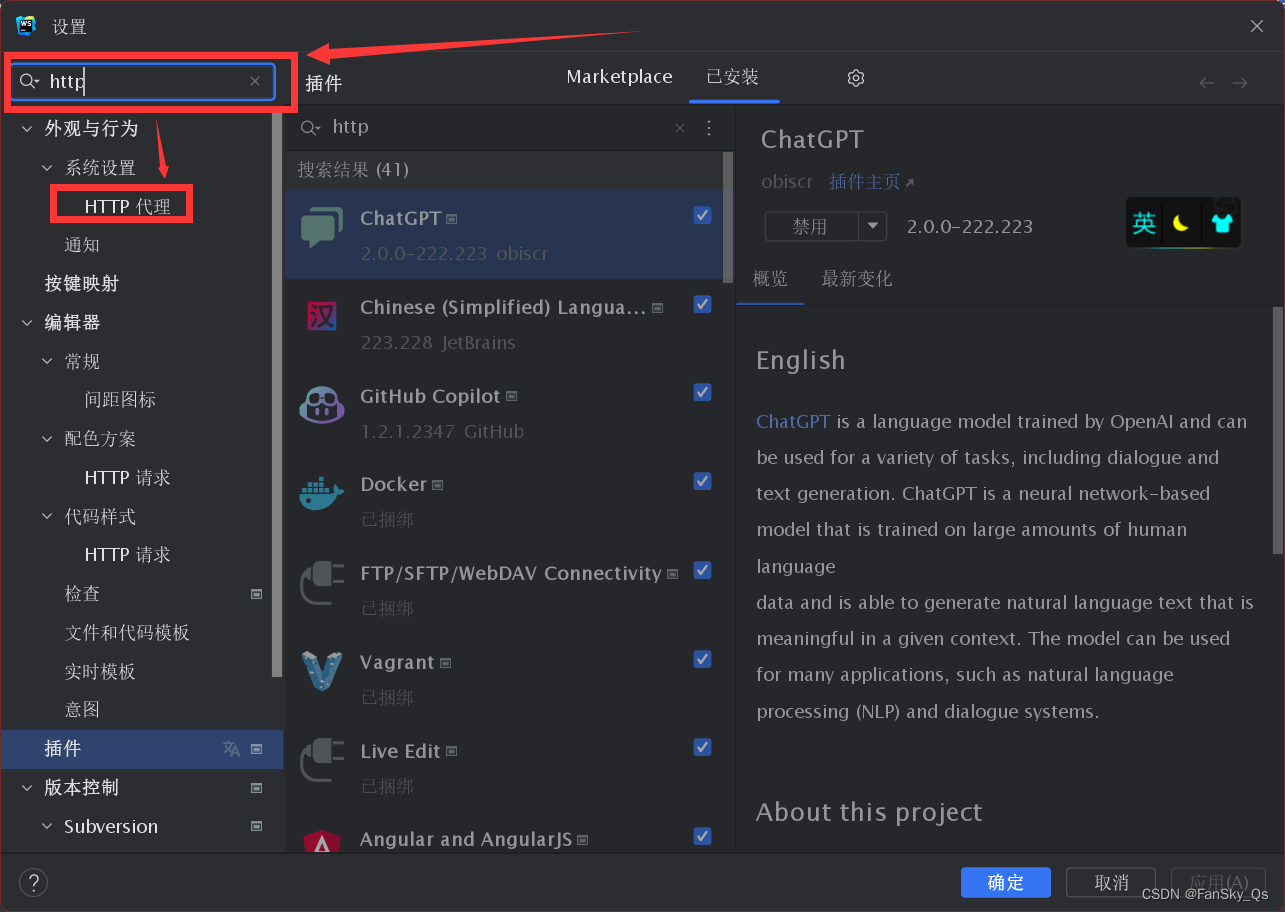
Task: Open the plugin settings gear menu
Action: [855, 78]
